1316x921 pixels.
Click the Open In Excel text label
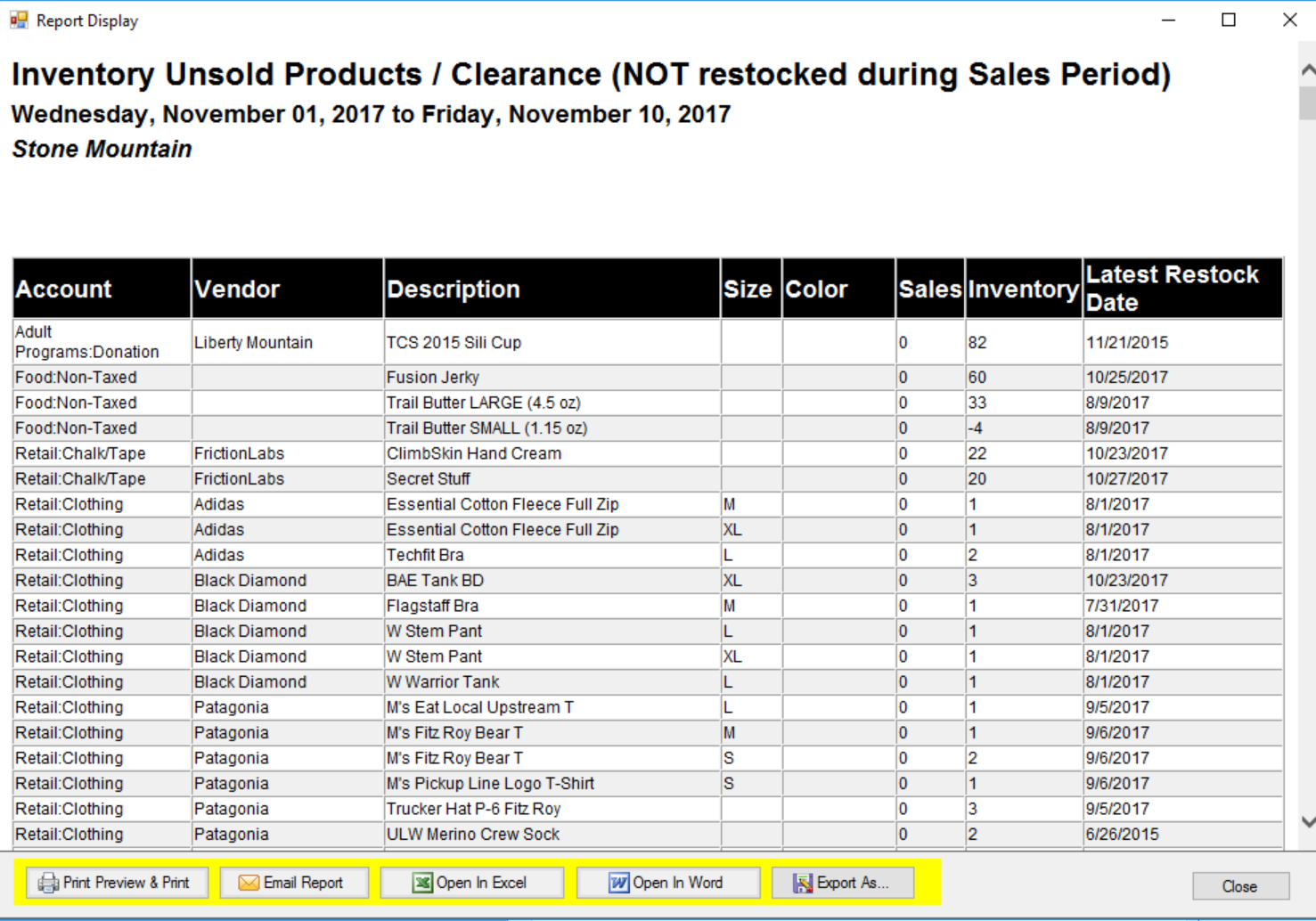click(x=481, y=883)
